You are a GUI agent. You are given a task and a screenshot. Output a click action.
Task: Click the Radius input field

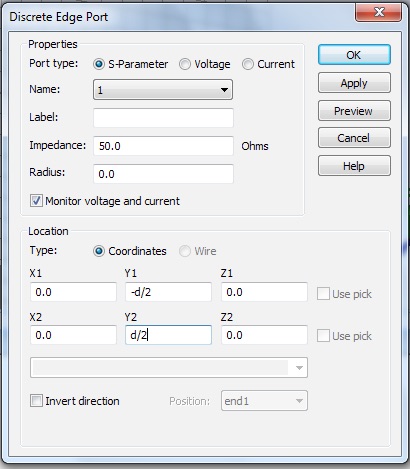[x=163, y=174]
